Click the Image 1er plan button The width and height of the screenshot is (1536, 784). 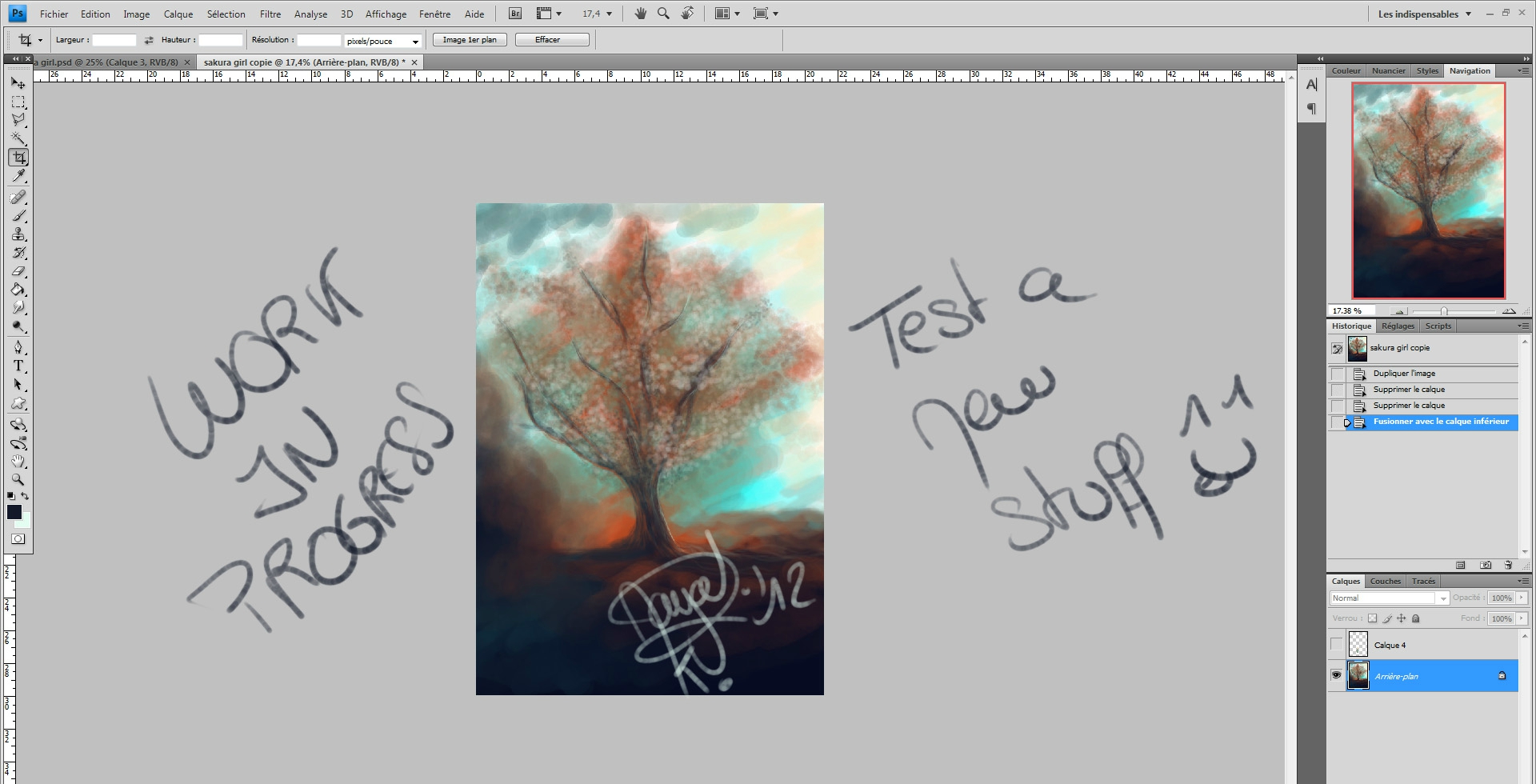470,40
